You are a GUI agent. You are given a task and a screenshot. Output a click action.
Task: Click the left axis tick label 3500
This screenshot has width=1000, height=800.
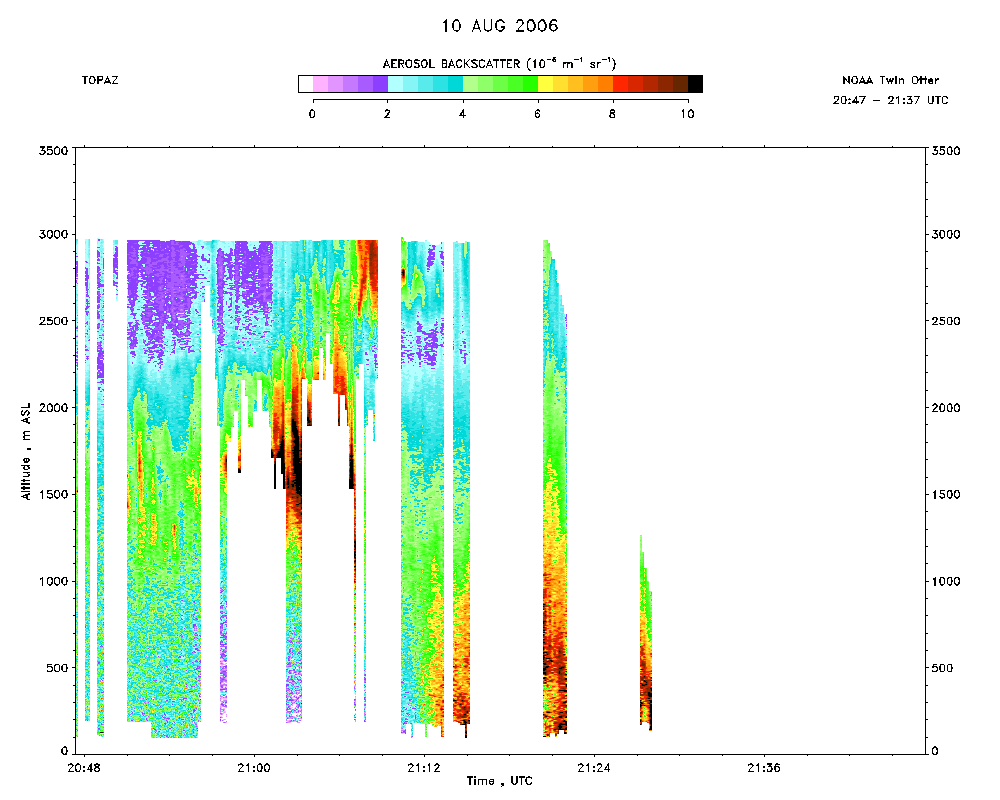[54, 151]
